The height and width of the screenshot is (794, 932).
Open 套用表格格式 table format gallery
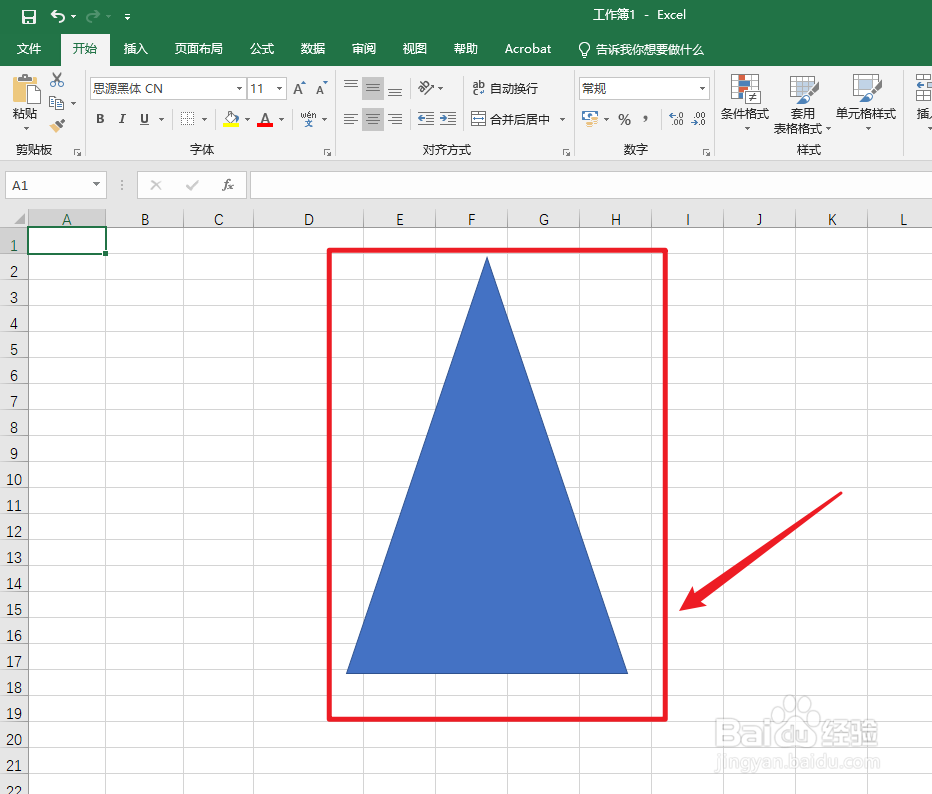point(802,103)
